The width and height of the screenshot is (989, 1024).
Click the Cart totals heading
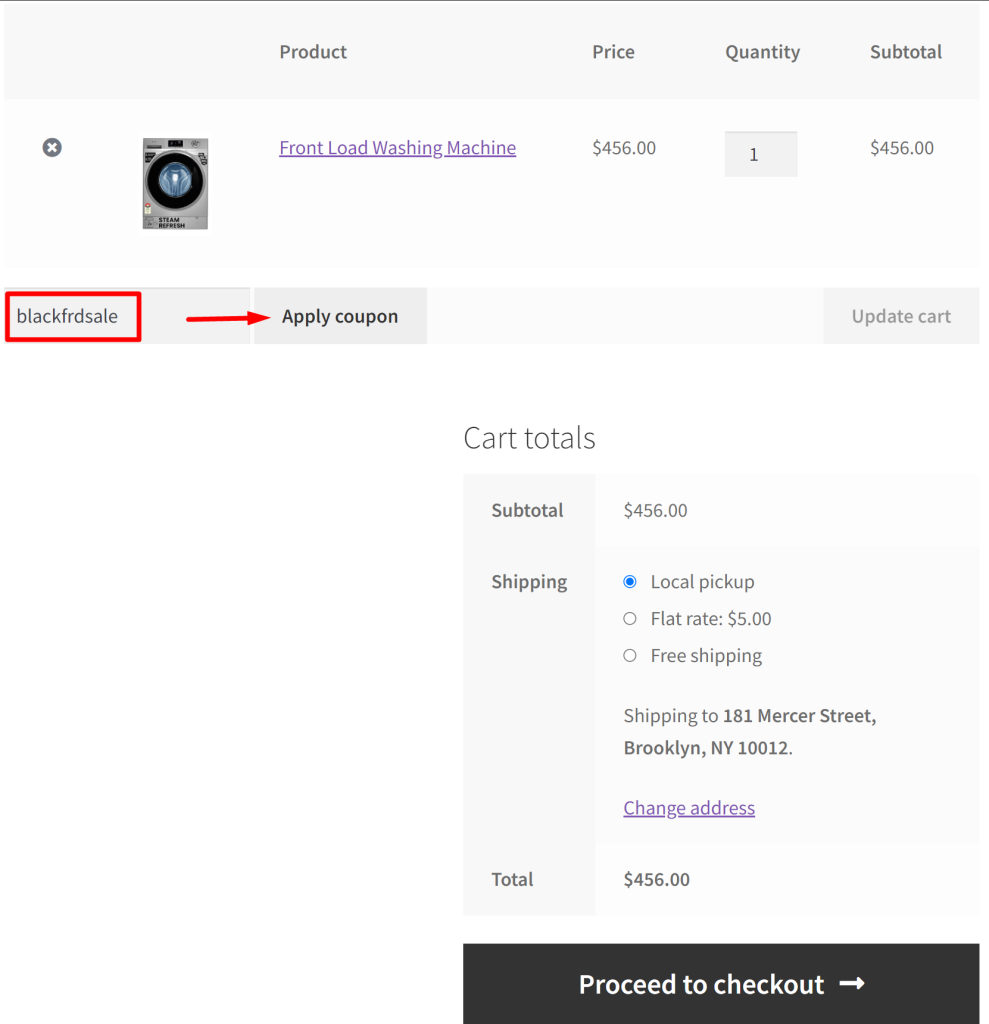tap(529, 438)
